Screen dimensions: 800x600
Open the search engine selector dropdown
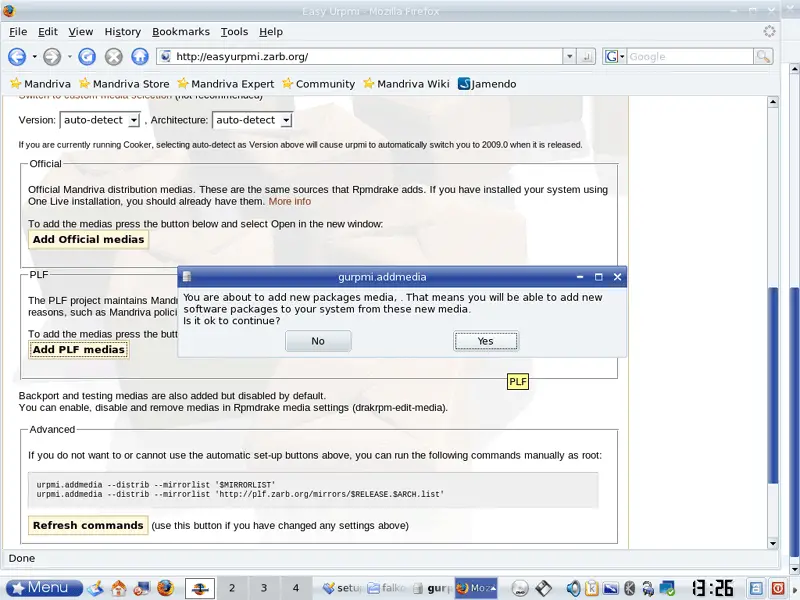pyautogui.click(x=614, y=57)
